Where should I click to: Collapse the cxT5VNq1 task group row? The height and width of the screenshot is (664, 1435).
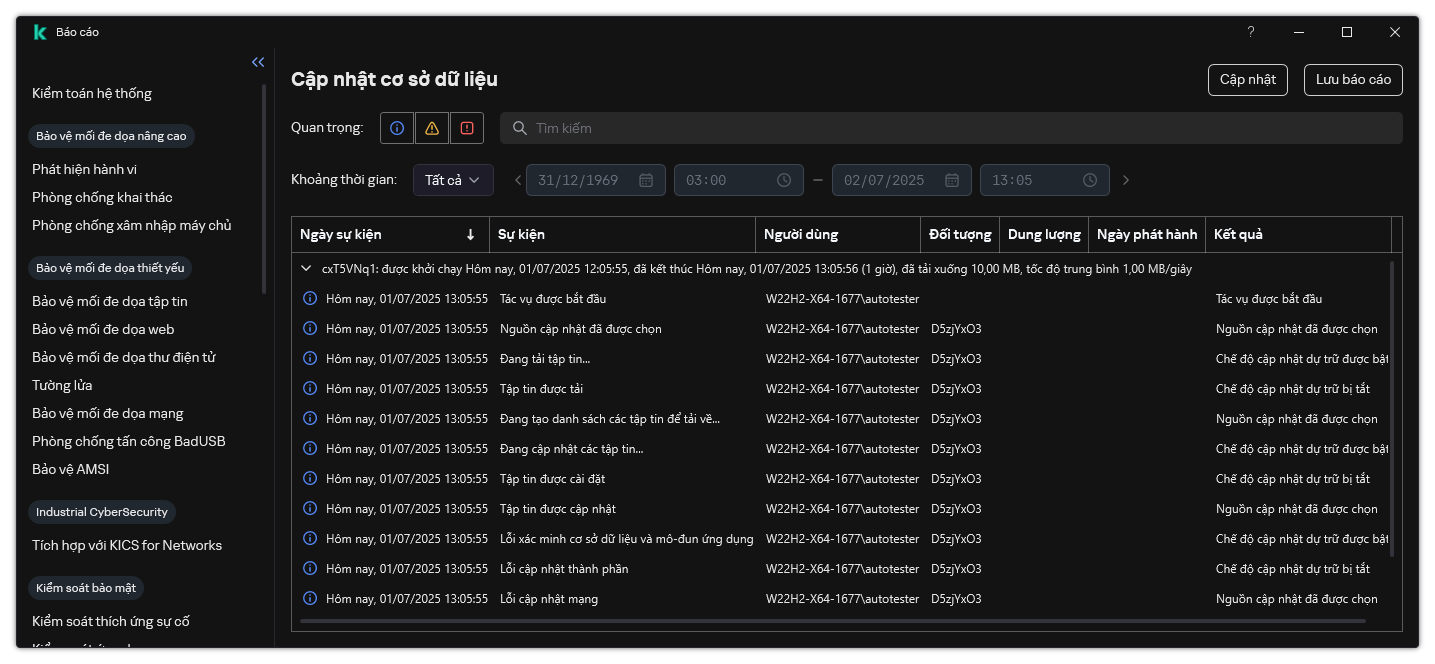[307, 269]
